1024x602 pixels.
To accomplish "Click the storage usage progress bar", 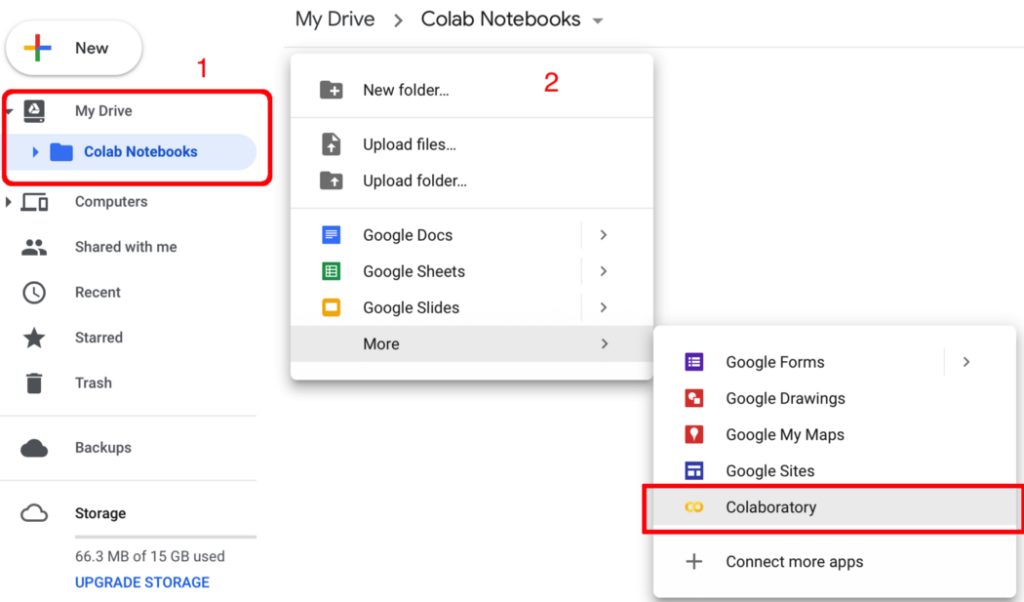I will (165, 537).
